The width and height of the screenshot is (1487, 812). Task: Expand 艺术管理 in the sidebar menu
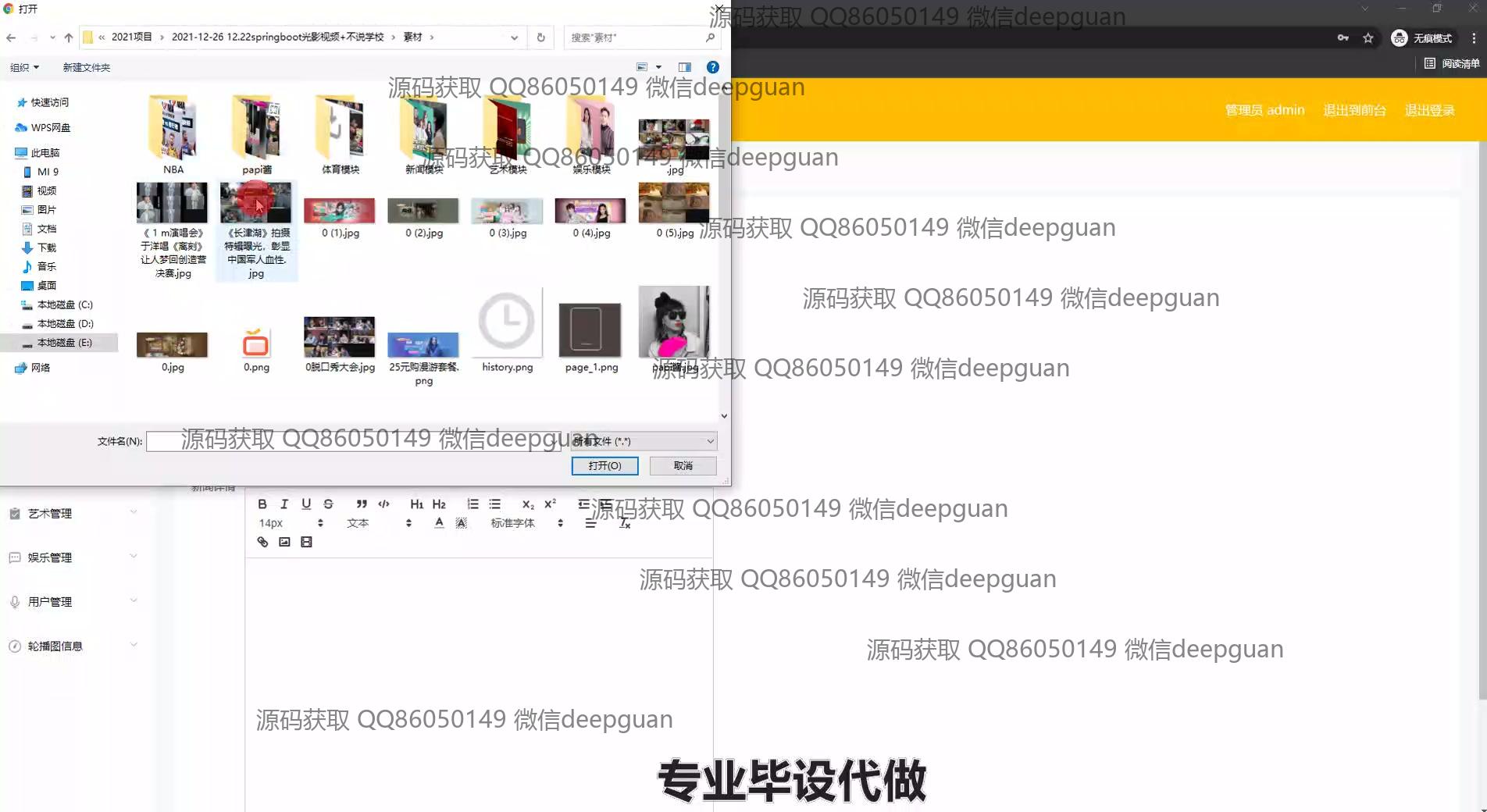(73, 513)
